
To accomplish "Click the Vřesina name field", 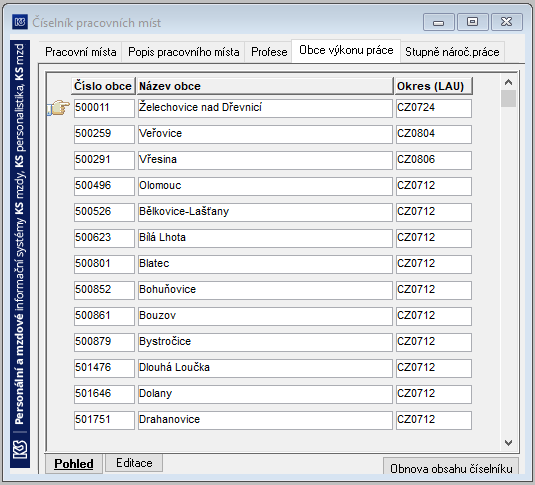I will (265, 160).
